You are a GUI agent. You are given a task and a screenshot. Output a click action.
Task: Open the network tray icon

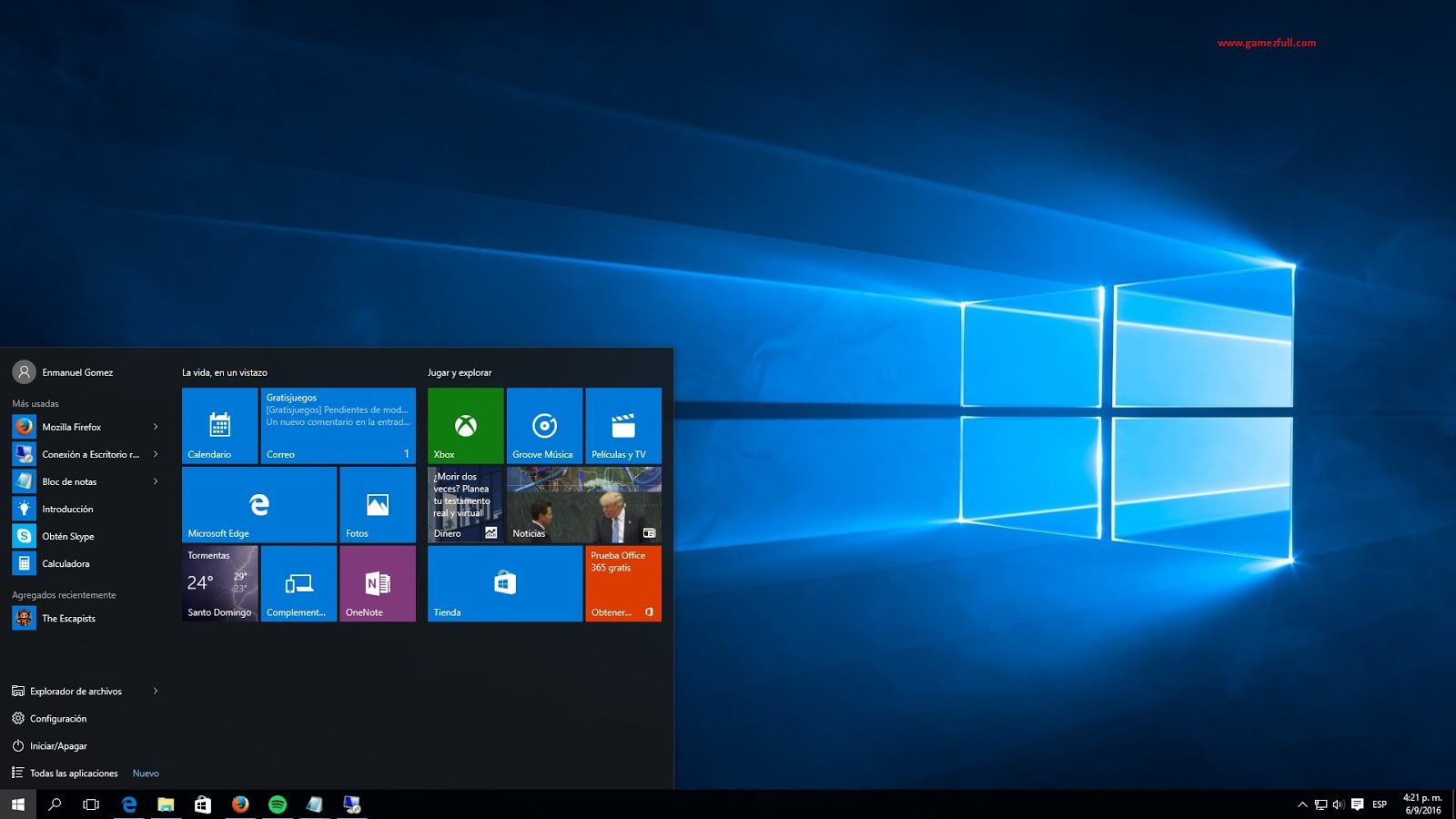pos(1320,804)
